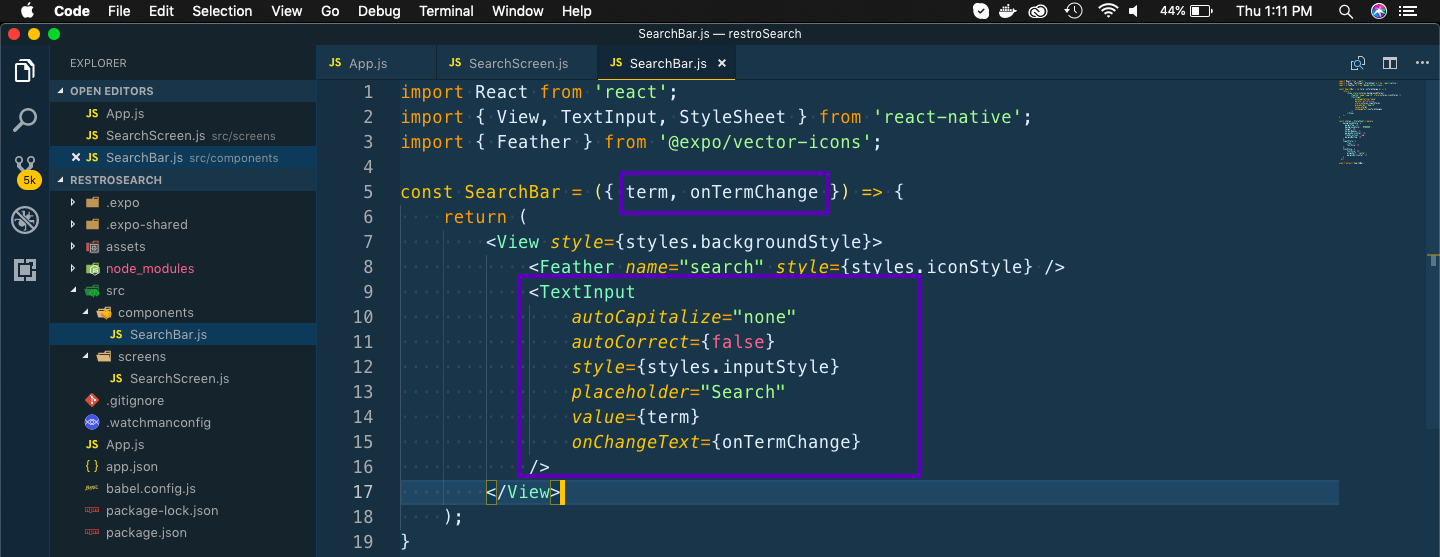This screenshot has width=1440, height=557.
Task: Open Source Control view with 5k badge
Action: click(x=26, y=170)
